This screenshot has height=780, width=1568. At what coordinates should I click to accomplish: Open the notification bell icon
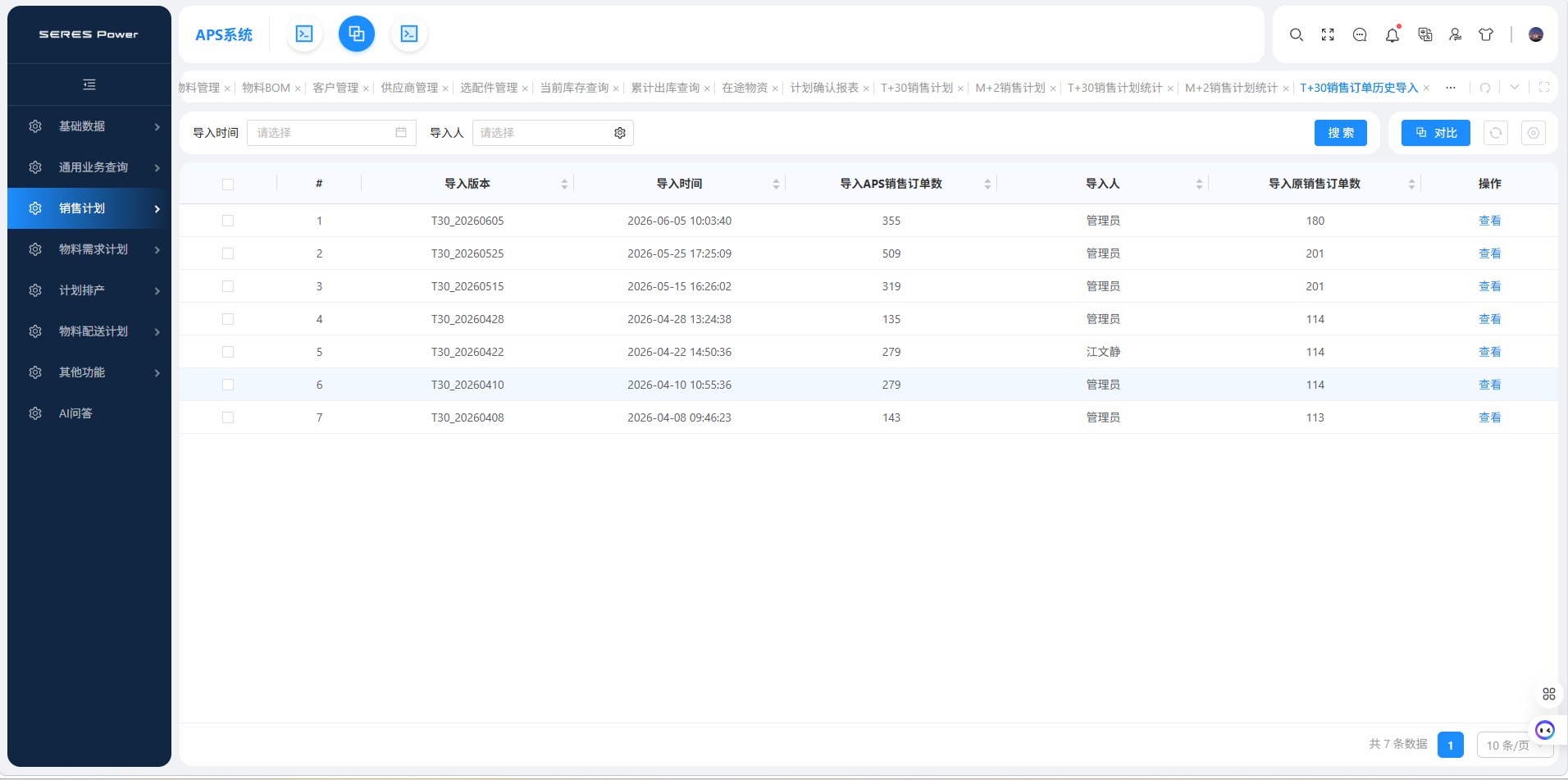(1393, 34)
